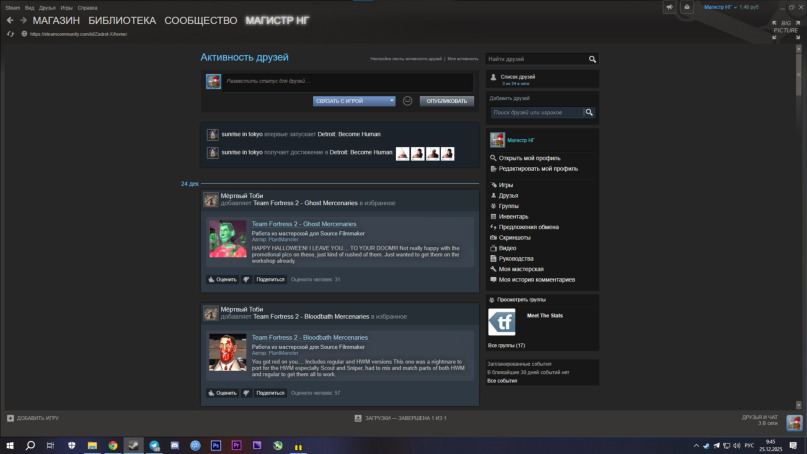Screen dimensions: 807x454
Task: Open the Windows Start menu
Action: (10, 445)
